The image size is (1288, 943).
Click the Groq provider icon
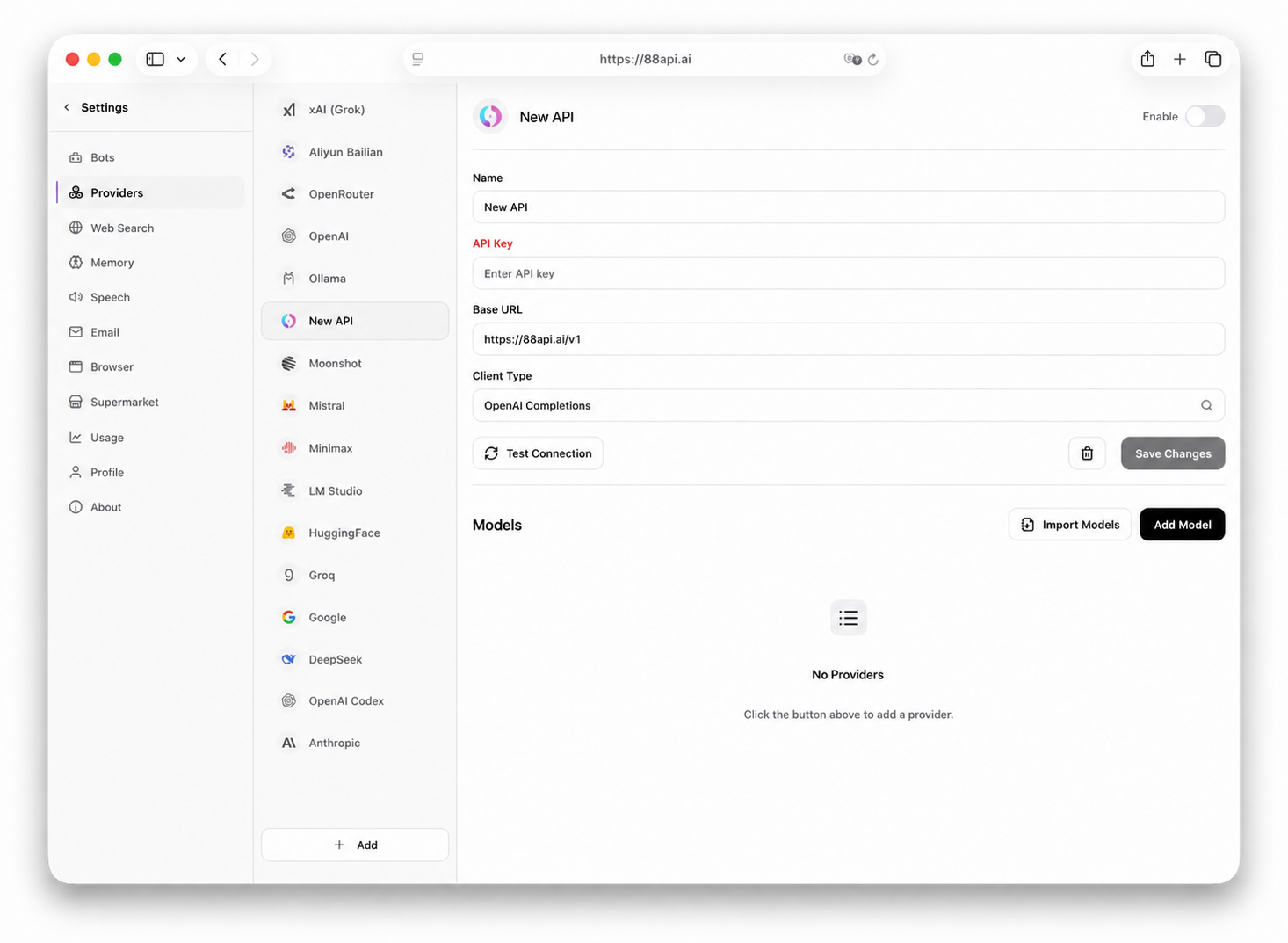click(289, 576)
